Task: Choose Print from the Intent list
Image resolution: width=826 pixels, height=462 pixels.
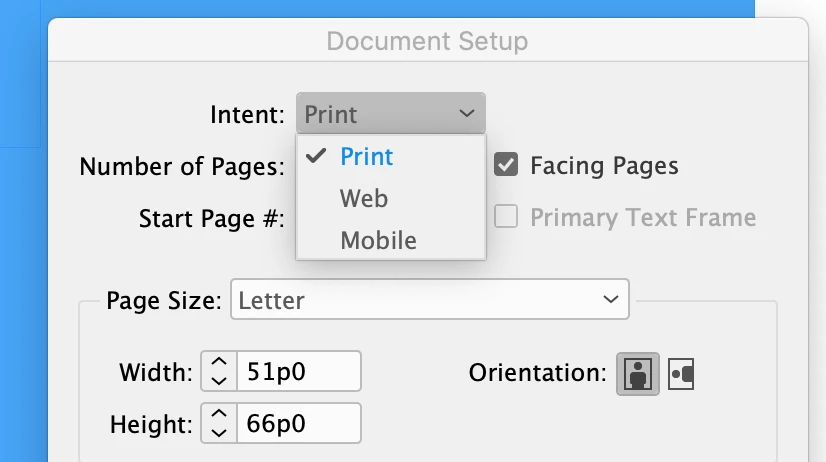Action: [x=390, y=156]
